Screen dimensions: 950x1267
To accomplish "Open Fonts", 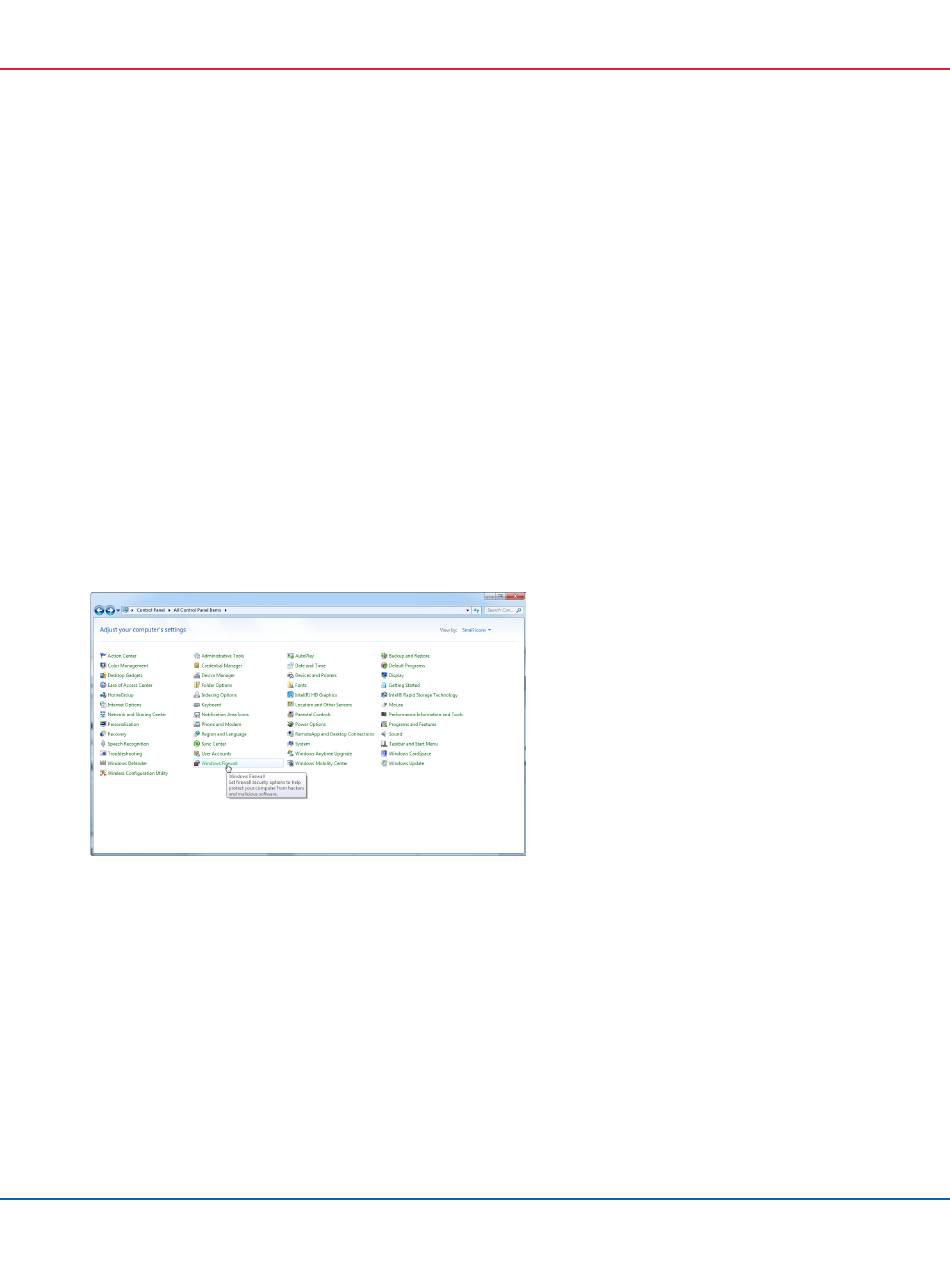I will pos(296,685).
